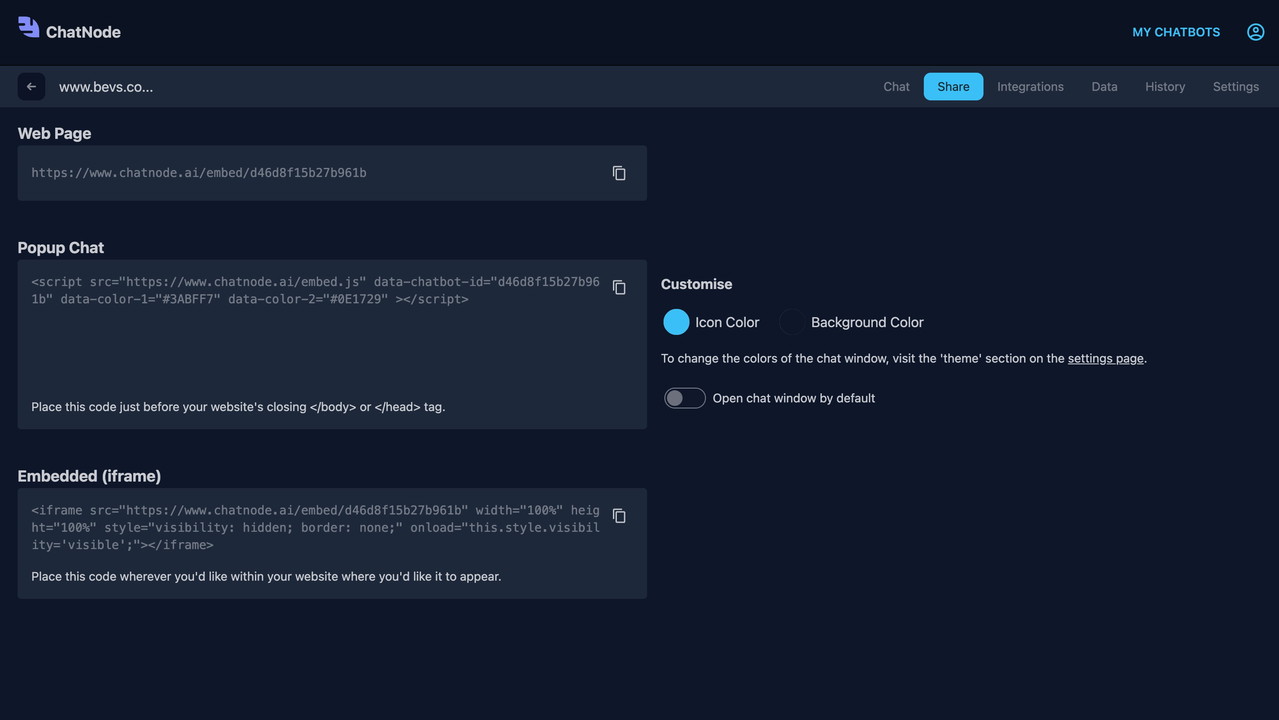Viewport: 1279px width, 720px height.
Task: Follow the settings page link
Action: [x=1105, y=358]
